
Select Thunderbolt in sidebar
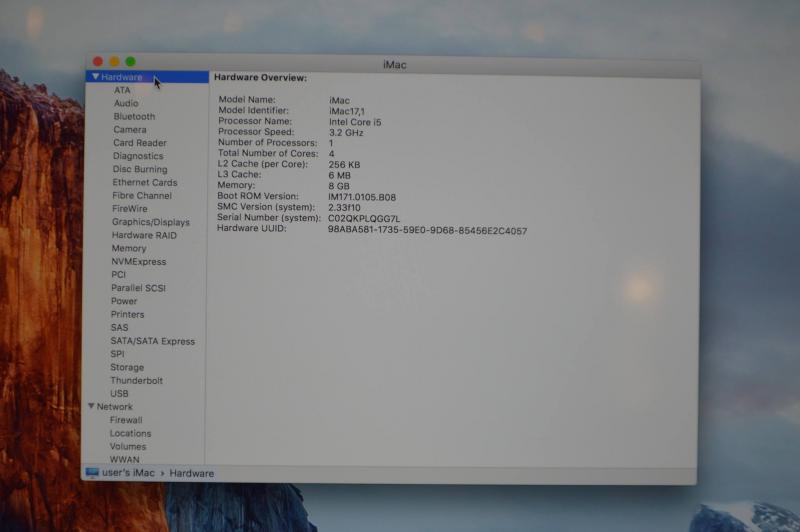click(136, 381)
